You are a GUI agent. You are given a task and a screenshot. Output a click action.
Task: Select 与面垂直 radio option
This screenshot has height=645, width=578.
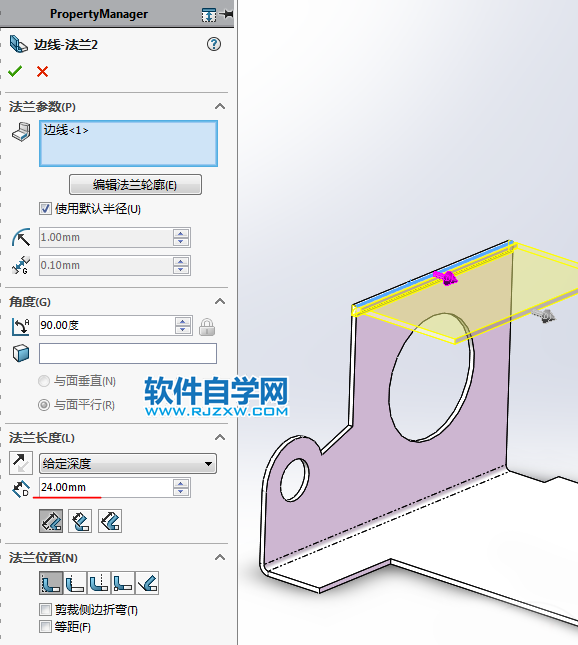[x=44, y=381]
